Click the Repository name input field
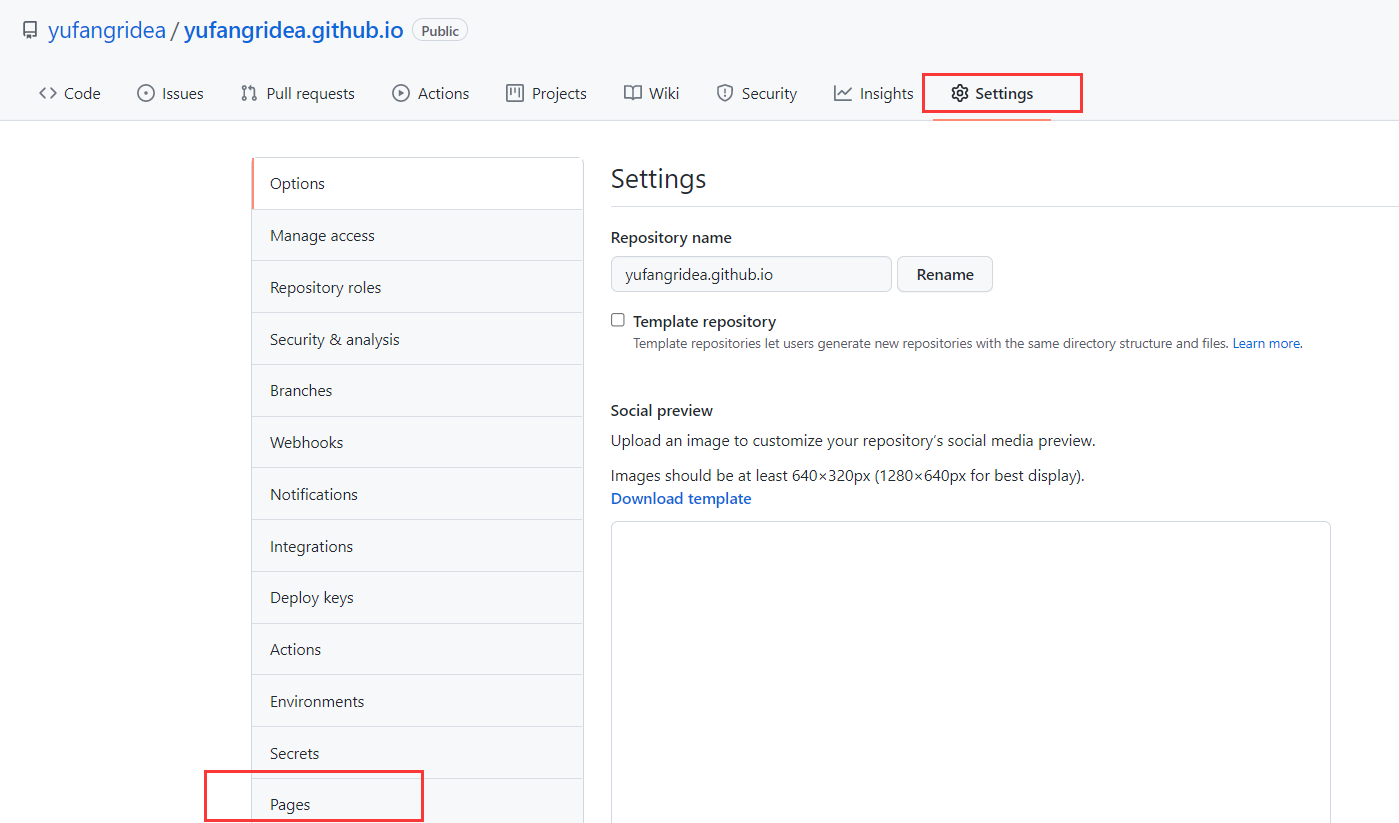 pos(751,274)
